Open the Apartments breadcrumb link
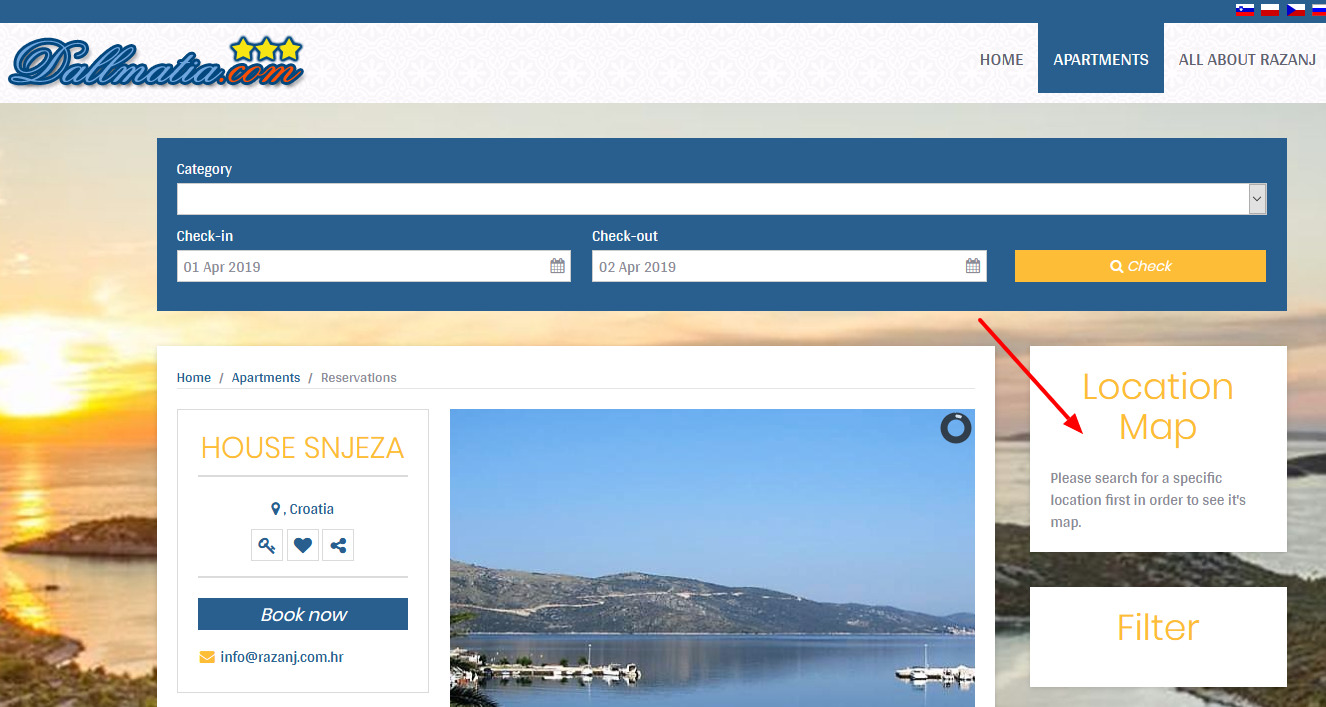The image size is (1326, 707). click(266, 378)
